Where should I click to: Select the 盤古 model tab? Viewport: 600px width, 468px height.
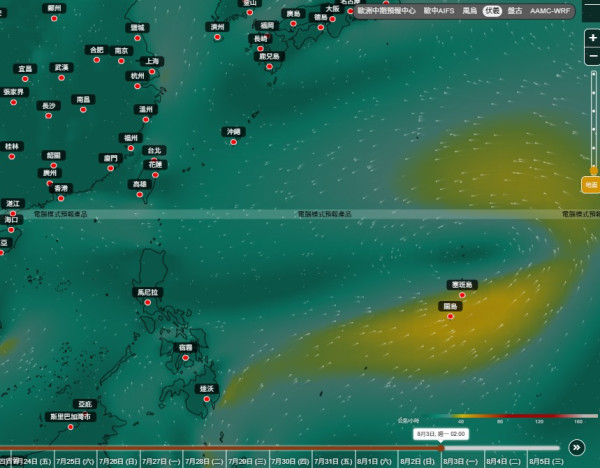tap(515, 11)
